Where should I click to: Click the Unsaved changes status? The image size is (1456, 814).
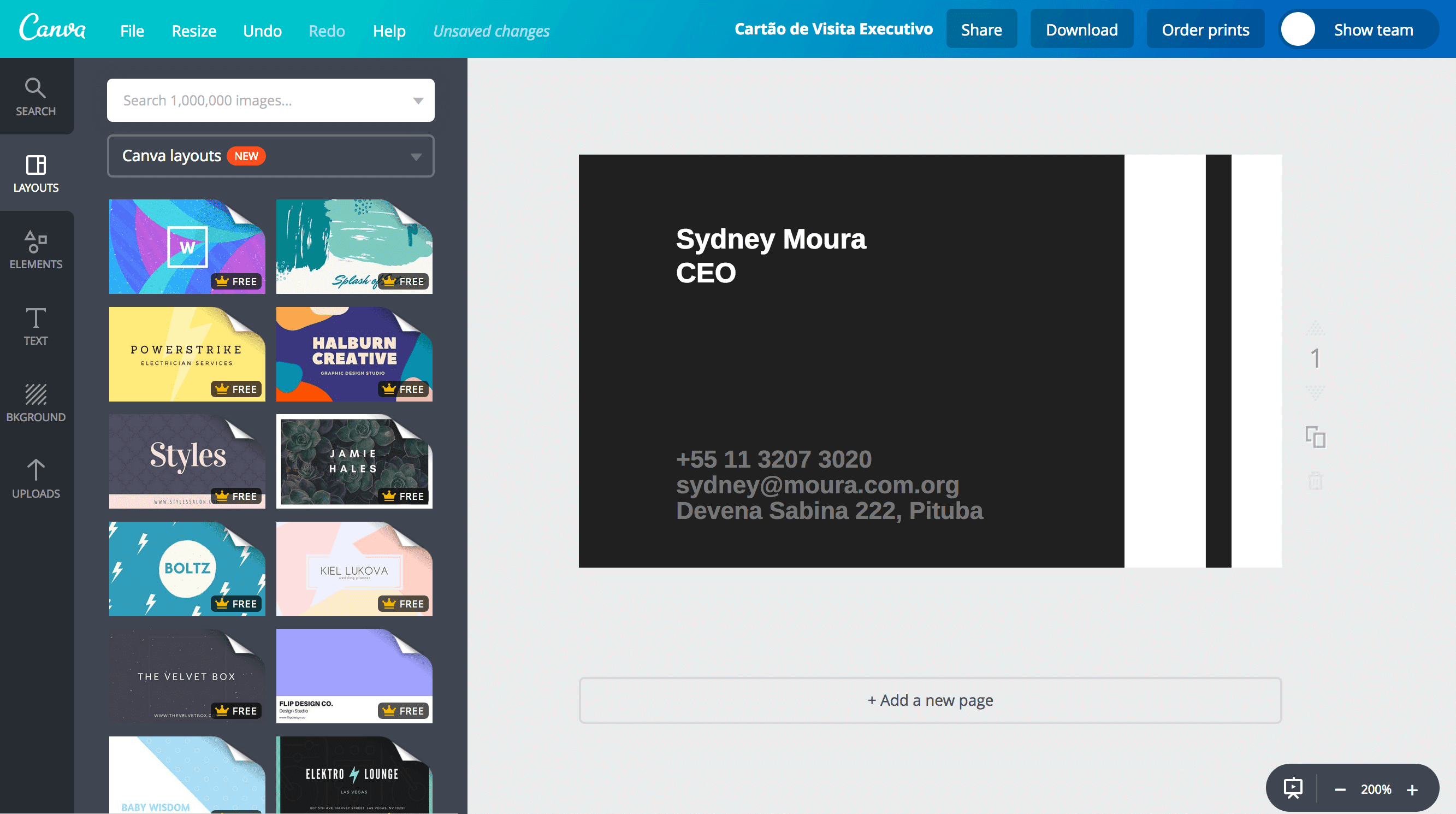pyautogui.click(x=491, y=31)
